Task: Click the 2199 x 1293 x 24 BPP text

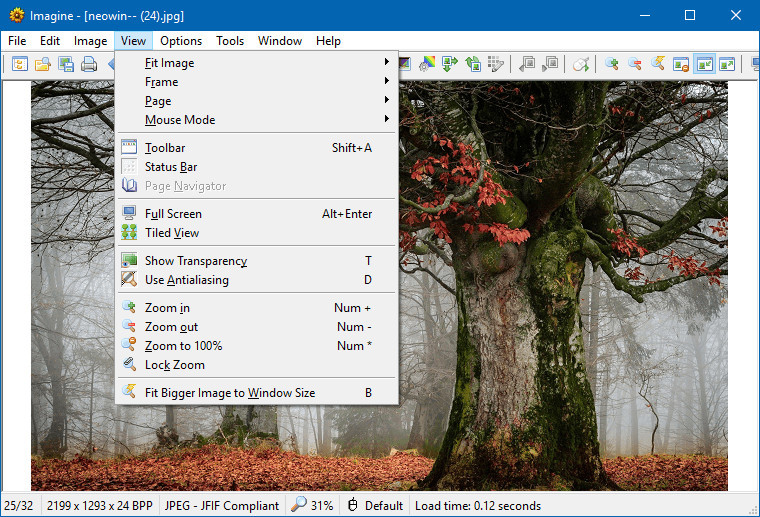Action: pos(100,506)
